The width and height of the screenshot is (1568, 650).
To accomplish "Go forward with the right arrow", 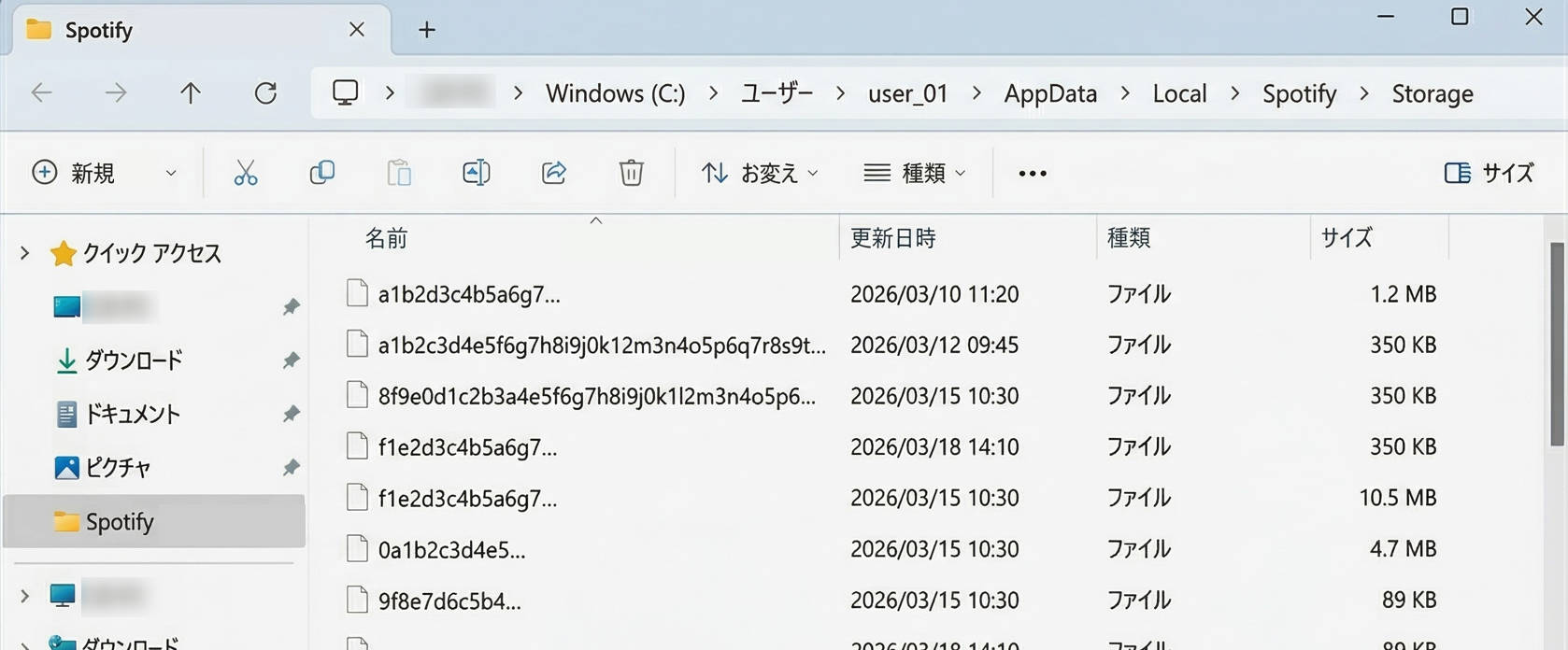I will (116, 92).
